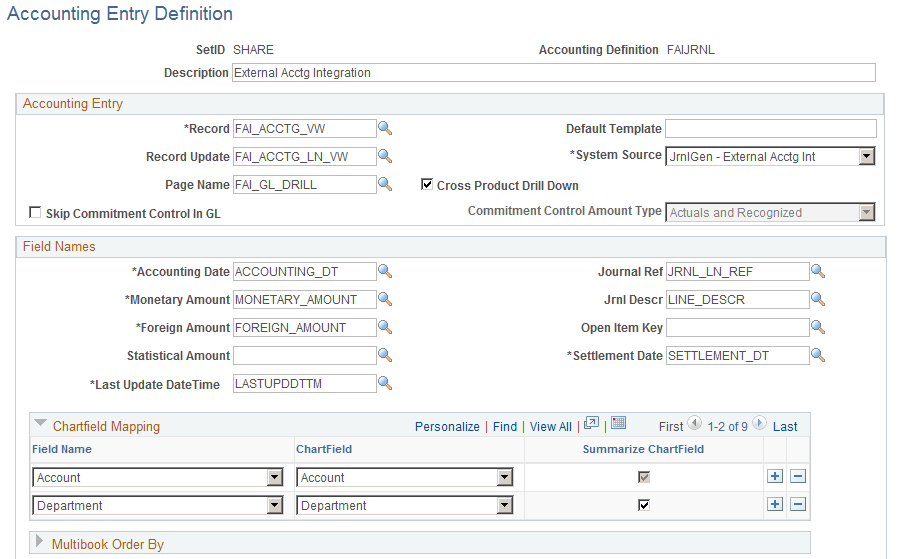Focus the Default Template text box

pyautogui.click(x=771, y=129)
